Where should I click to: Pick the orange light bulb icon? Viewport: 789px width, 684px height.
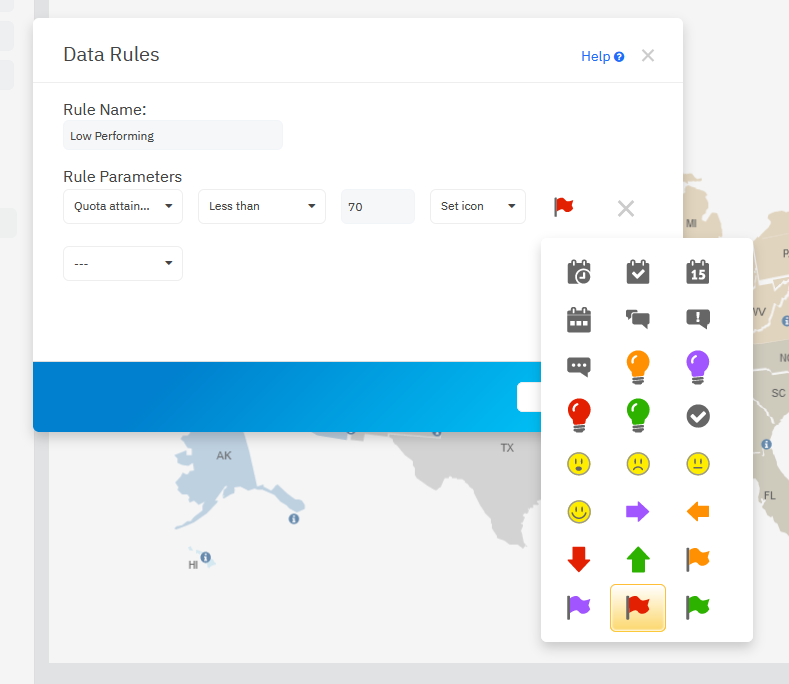click(637, 367)
